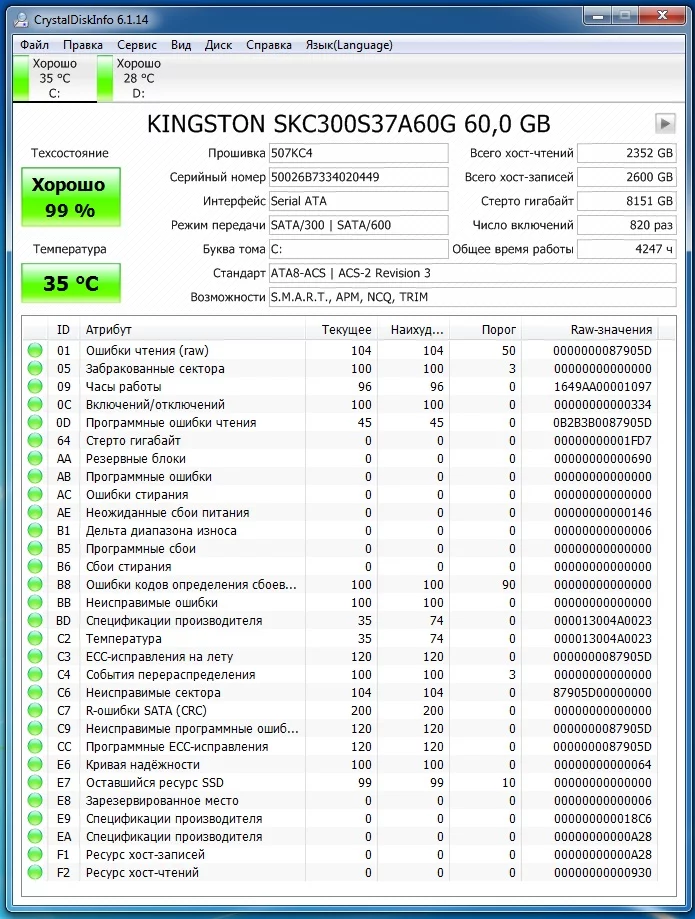Sort by the ID column header

pos(63,330)
